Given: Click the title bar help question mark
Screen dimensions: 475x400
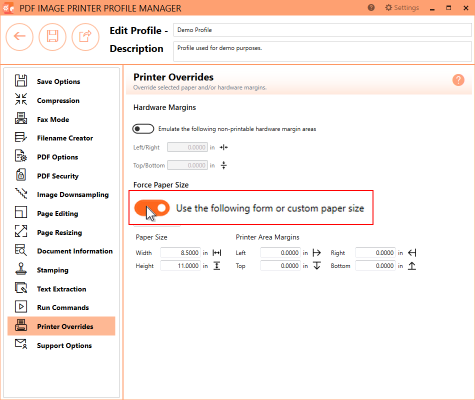Looking at the screenshot, I should click(x=371, y=8).
